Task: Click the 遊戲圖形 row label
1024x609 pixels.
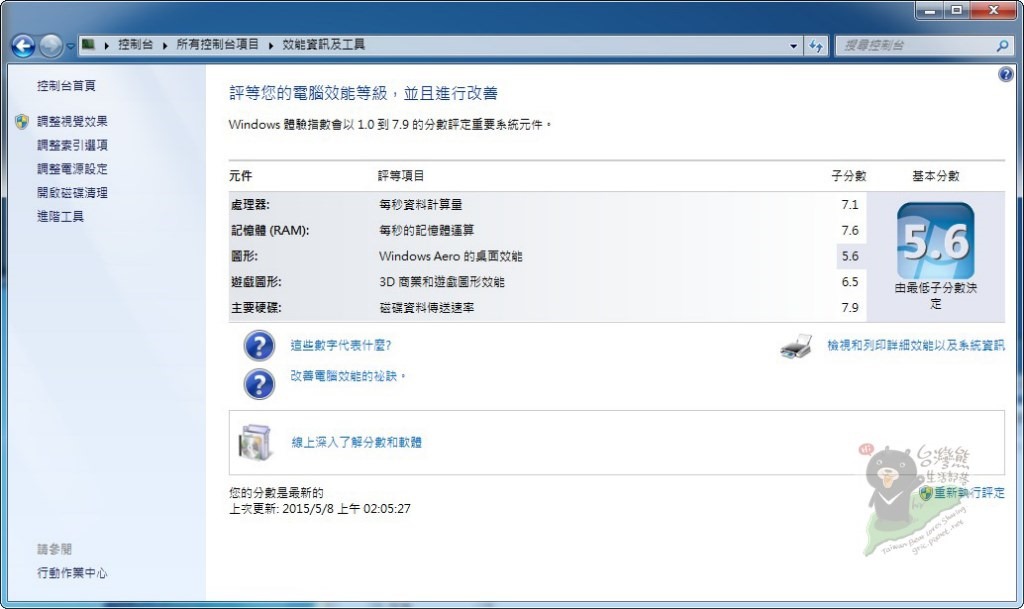Action: [256, 282]
